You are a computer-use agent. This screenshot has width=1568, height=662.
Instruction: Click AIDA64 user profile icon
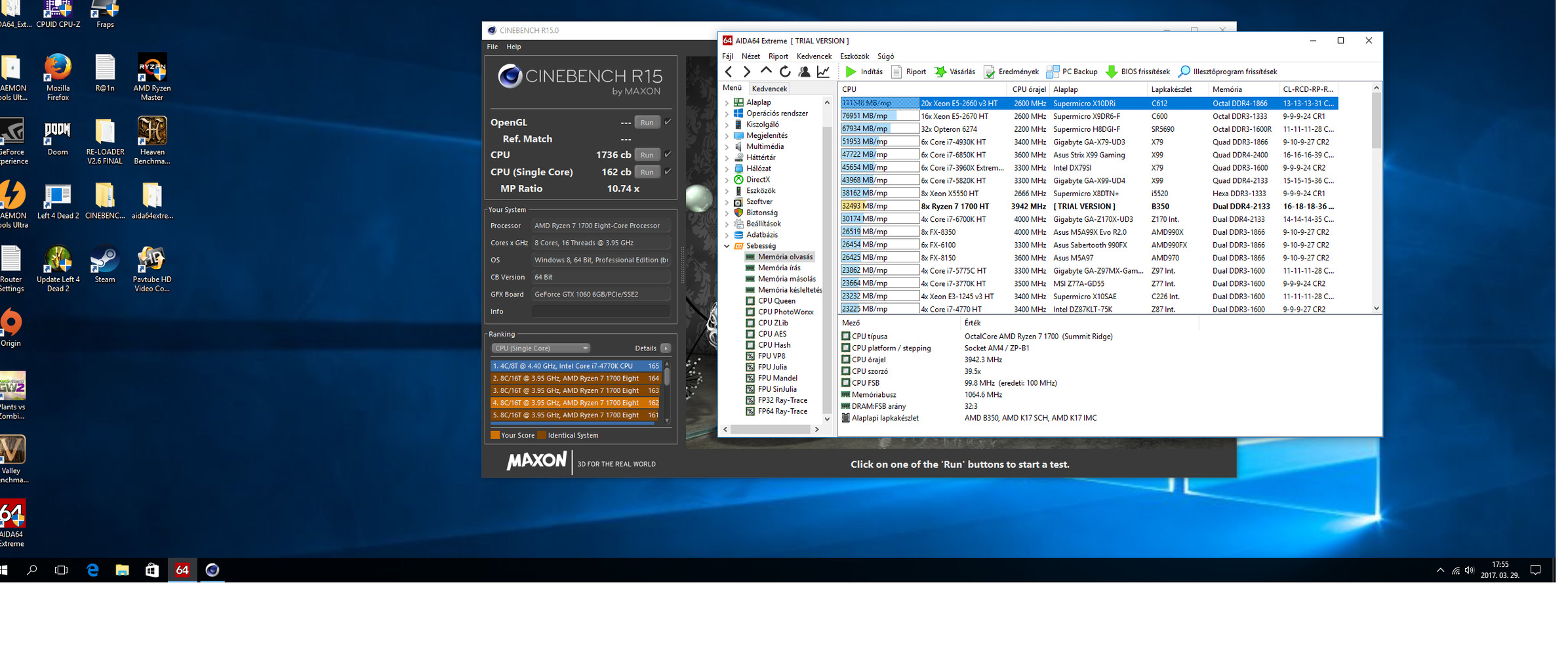(x=804, y=72)
